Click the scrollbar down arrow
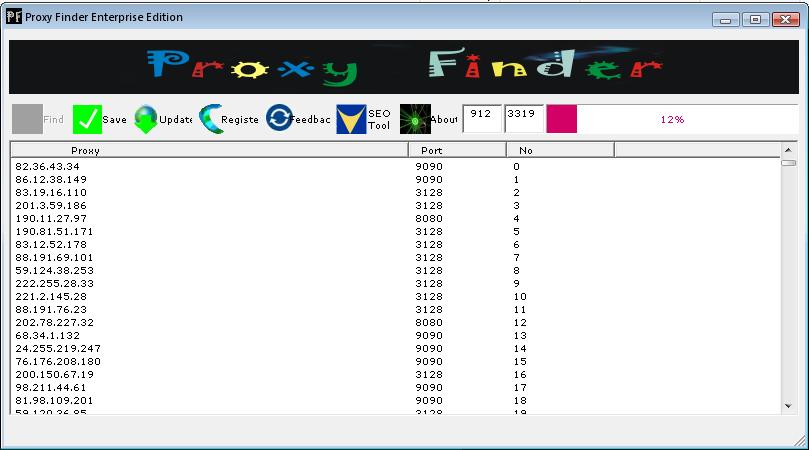809x450 pixels. pos(788,406)
